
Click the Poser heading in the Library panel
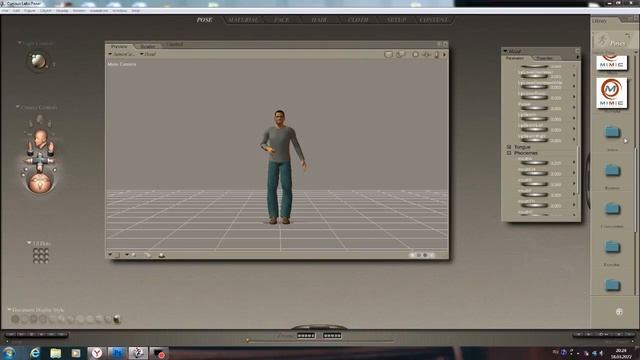click(617, 43)
